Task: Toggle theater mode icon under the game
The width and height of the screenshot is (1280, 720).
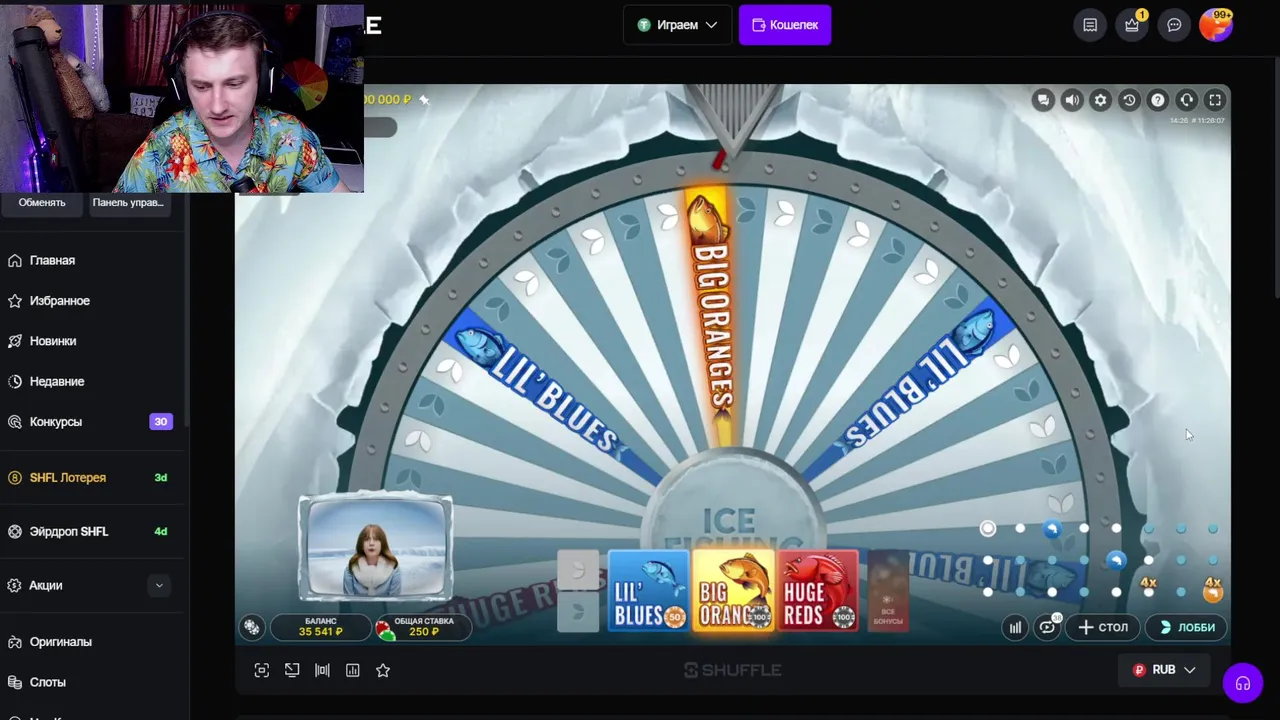Action: tap(322, 670)
